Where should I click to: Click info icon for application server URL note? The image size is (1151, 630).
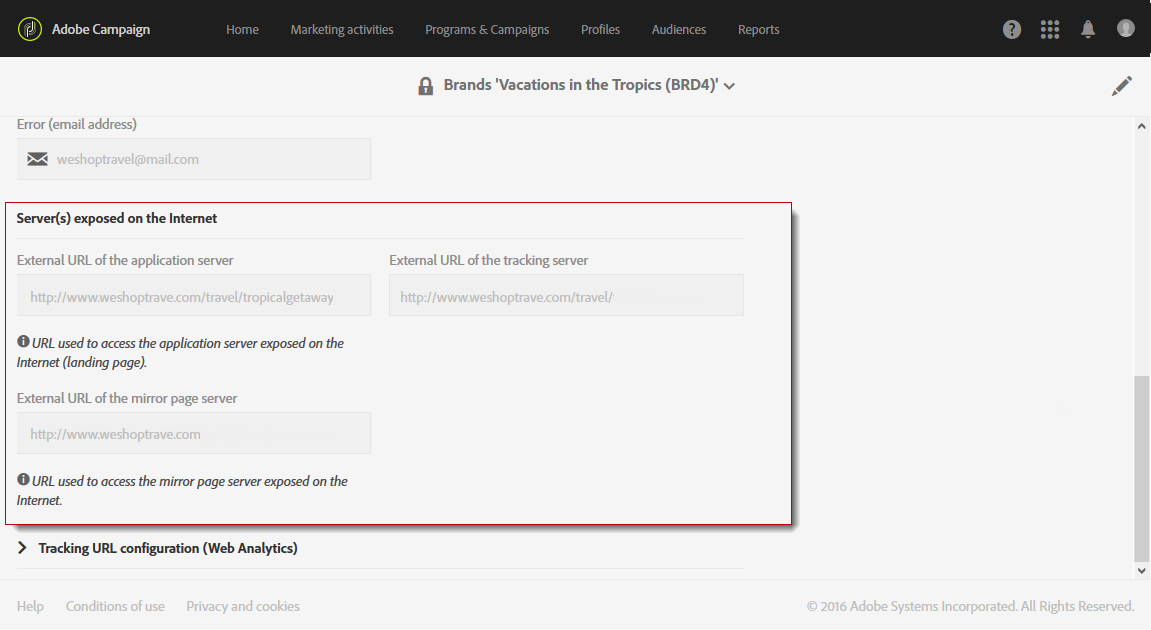point(23,341)
